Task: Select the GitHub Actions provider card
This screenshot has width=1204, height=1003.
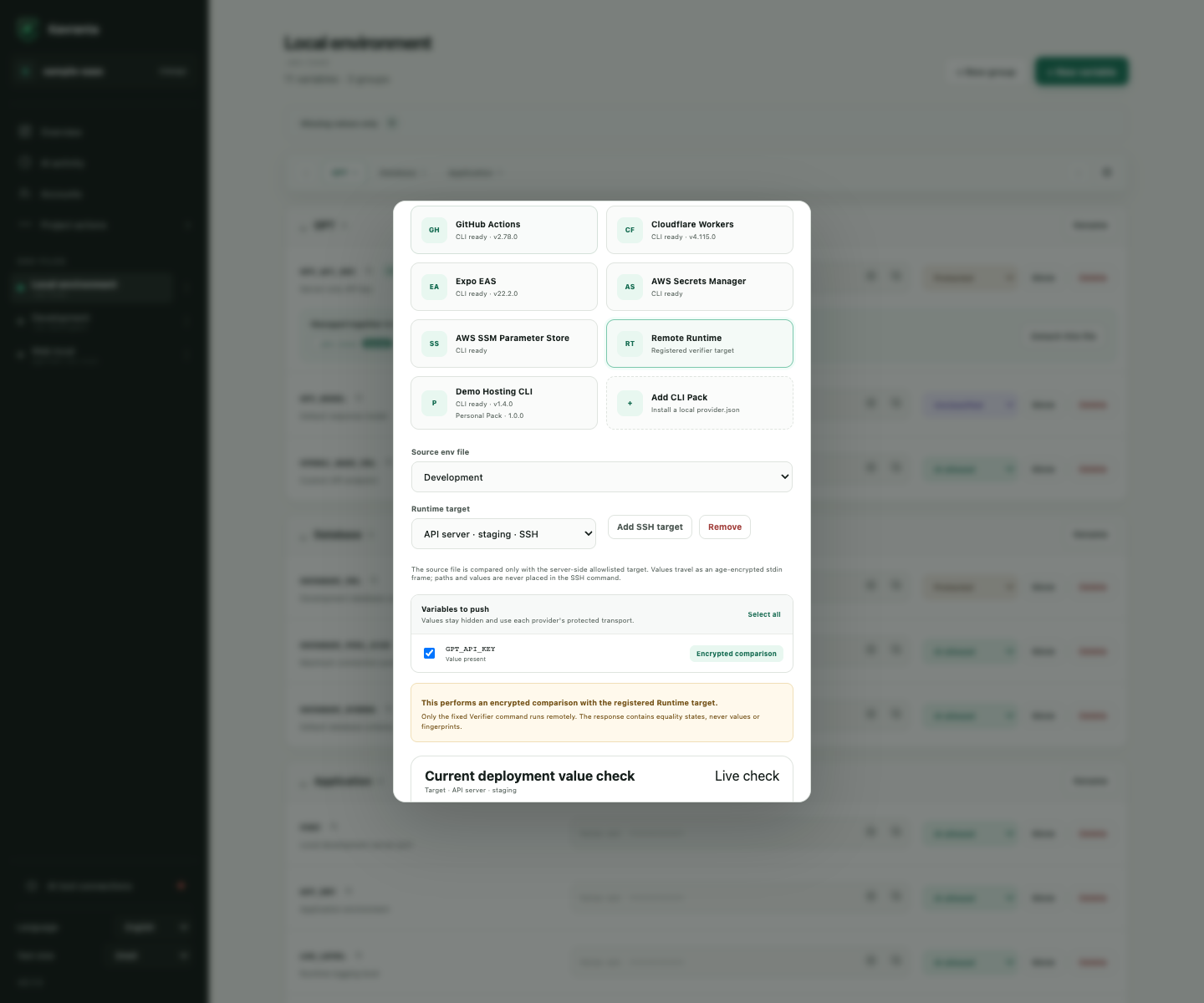Action: tap(504, 230)
